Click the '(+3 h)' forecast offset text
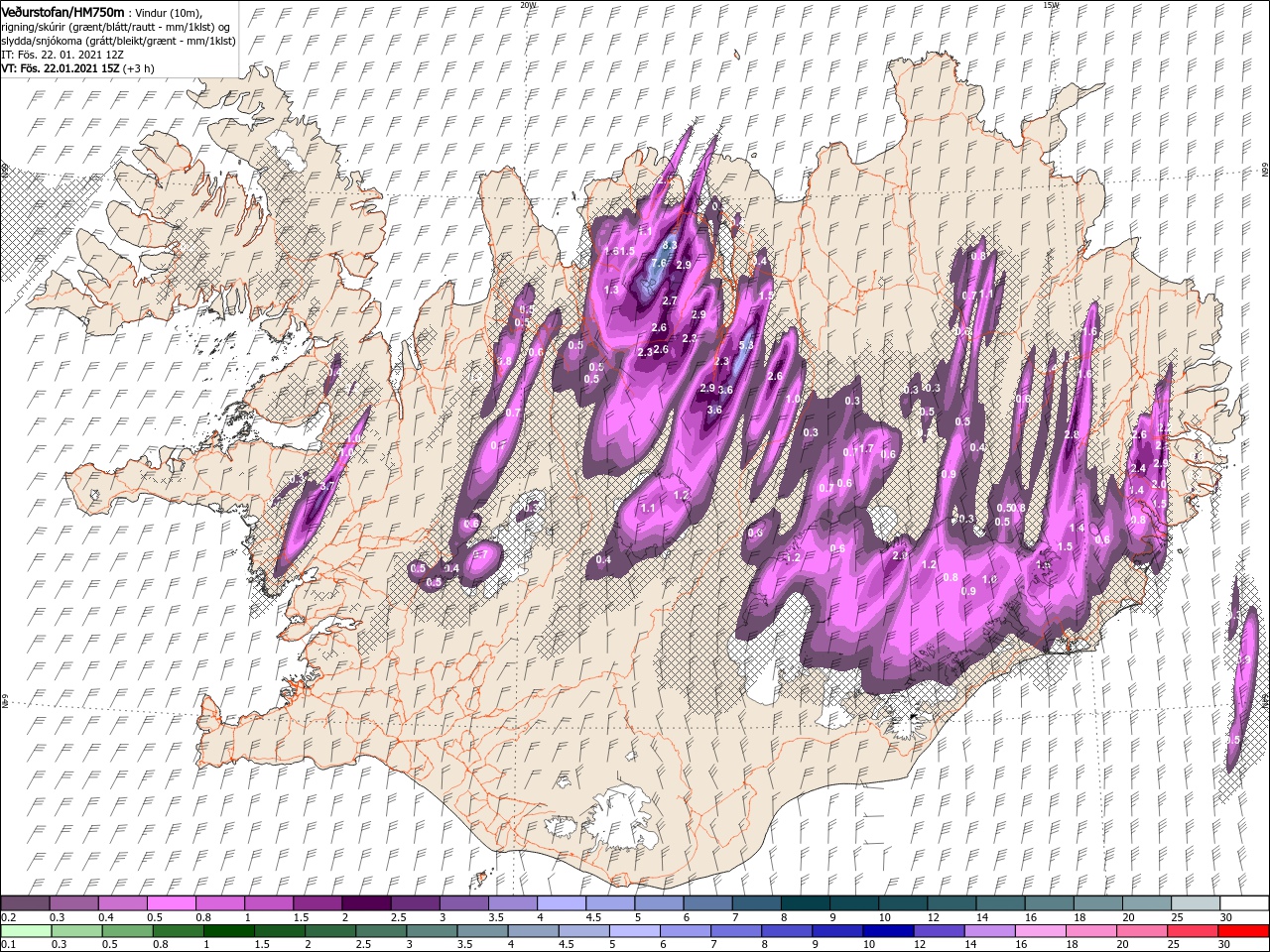This screenshot has width=1270, height=952. click(x=141, y=68)
